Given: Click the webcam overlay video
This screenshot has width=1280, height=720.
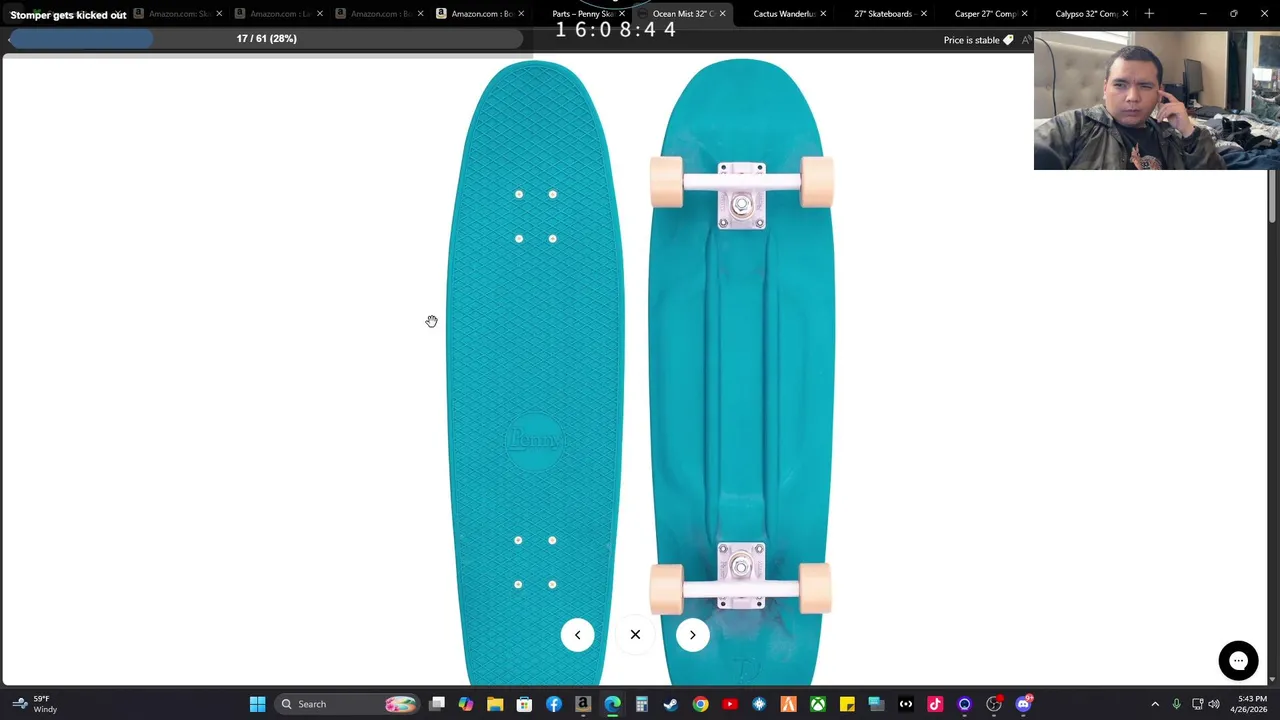Looking at the screenshot, I should (1157, 100).
